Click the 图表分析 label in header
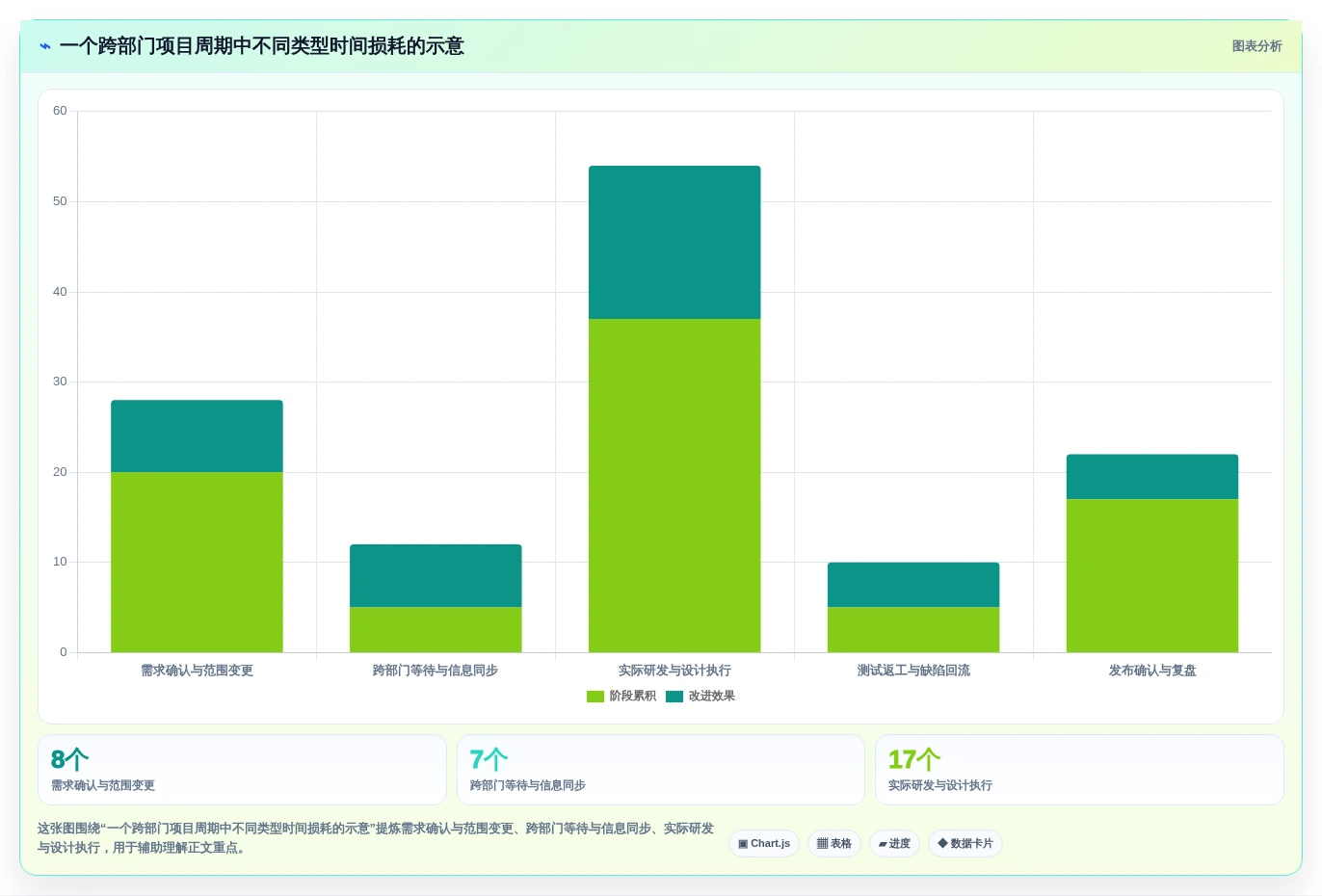The width and height of the screenshot is (1322, 896). point(1256,46)
